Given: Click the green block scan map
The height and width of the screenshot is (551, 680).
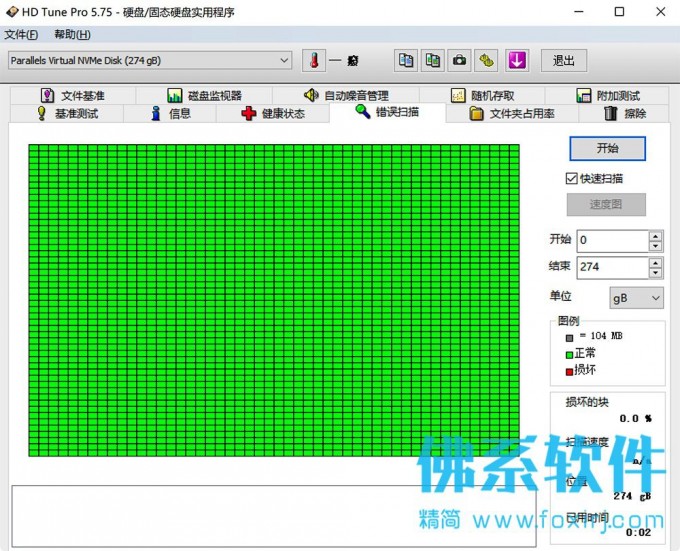Looking at the screenshot, I should pos(274,300).
